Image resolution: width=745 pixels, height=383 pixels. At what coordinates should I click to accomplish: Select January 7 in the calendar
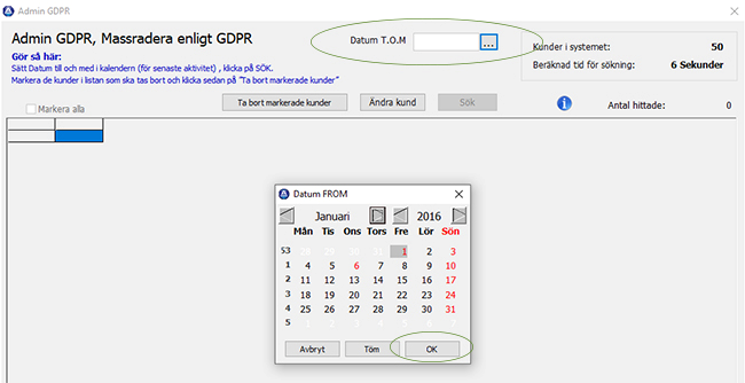381,266
